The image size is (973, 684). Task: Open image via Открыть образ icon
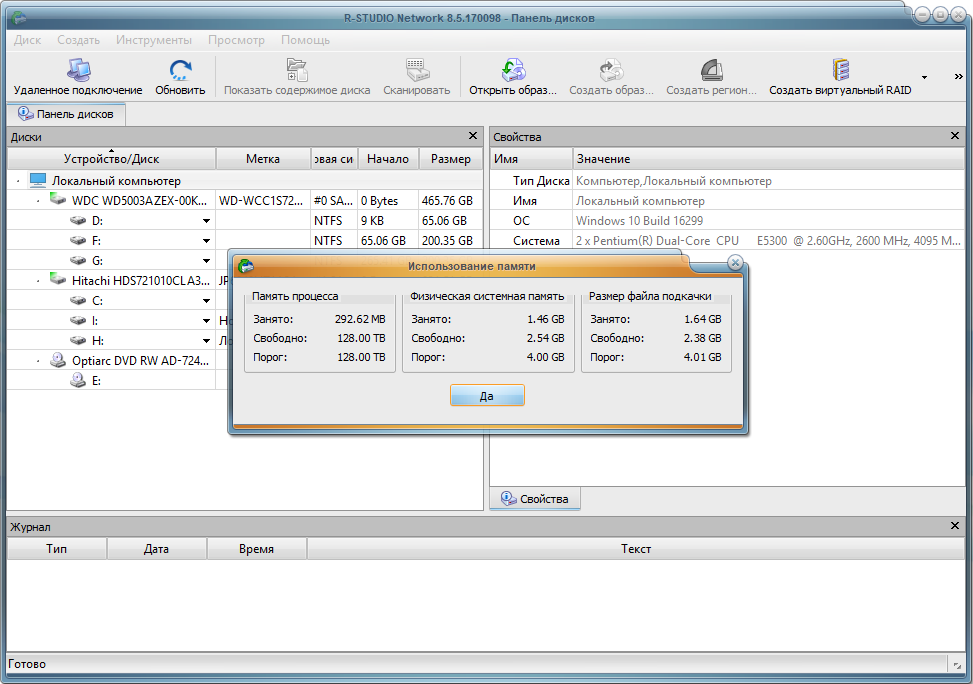coord(513,70)
